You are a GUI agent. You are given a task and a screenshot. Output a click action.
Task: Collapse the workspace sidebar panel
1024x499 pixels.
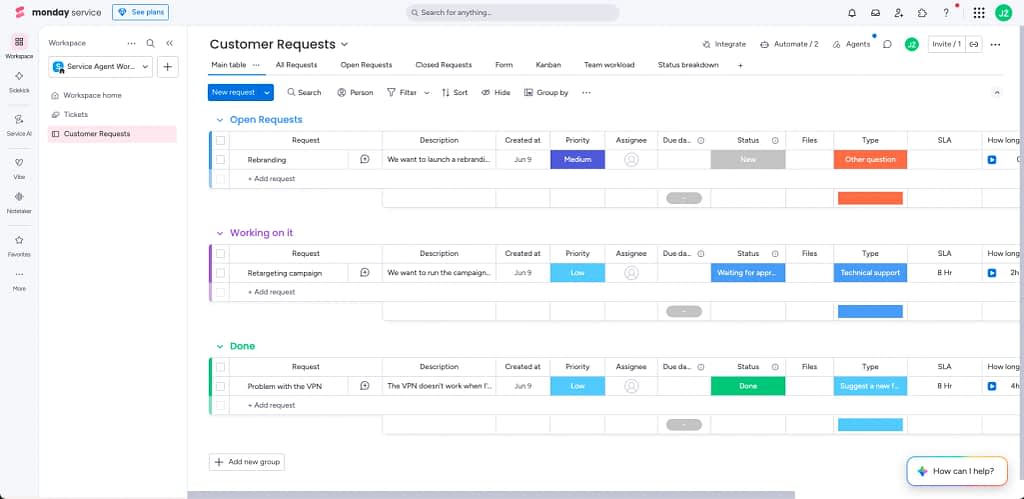(169, 43)
